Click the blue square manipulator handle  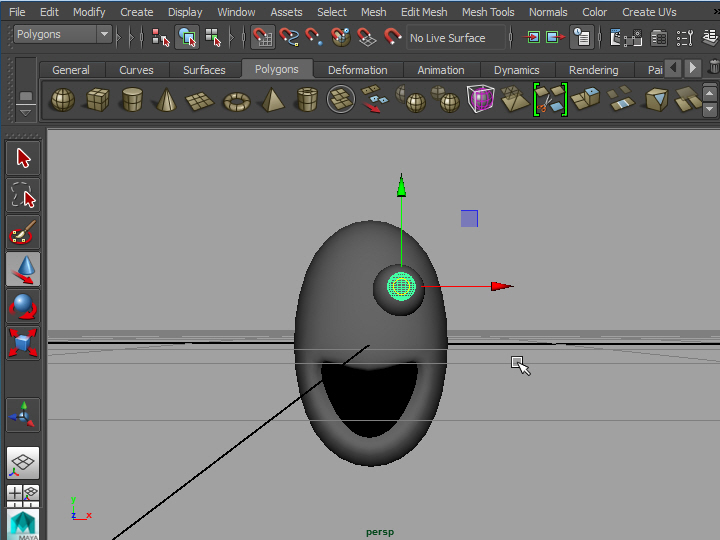click(469, 218)
